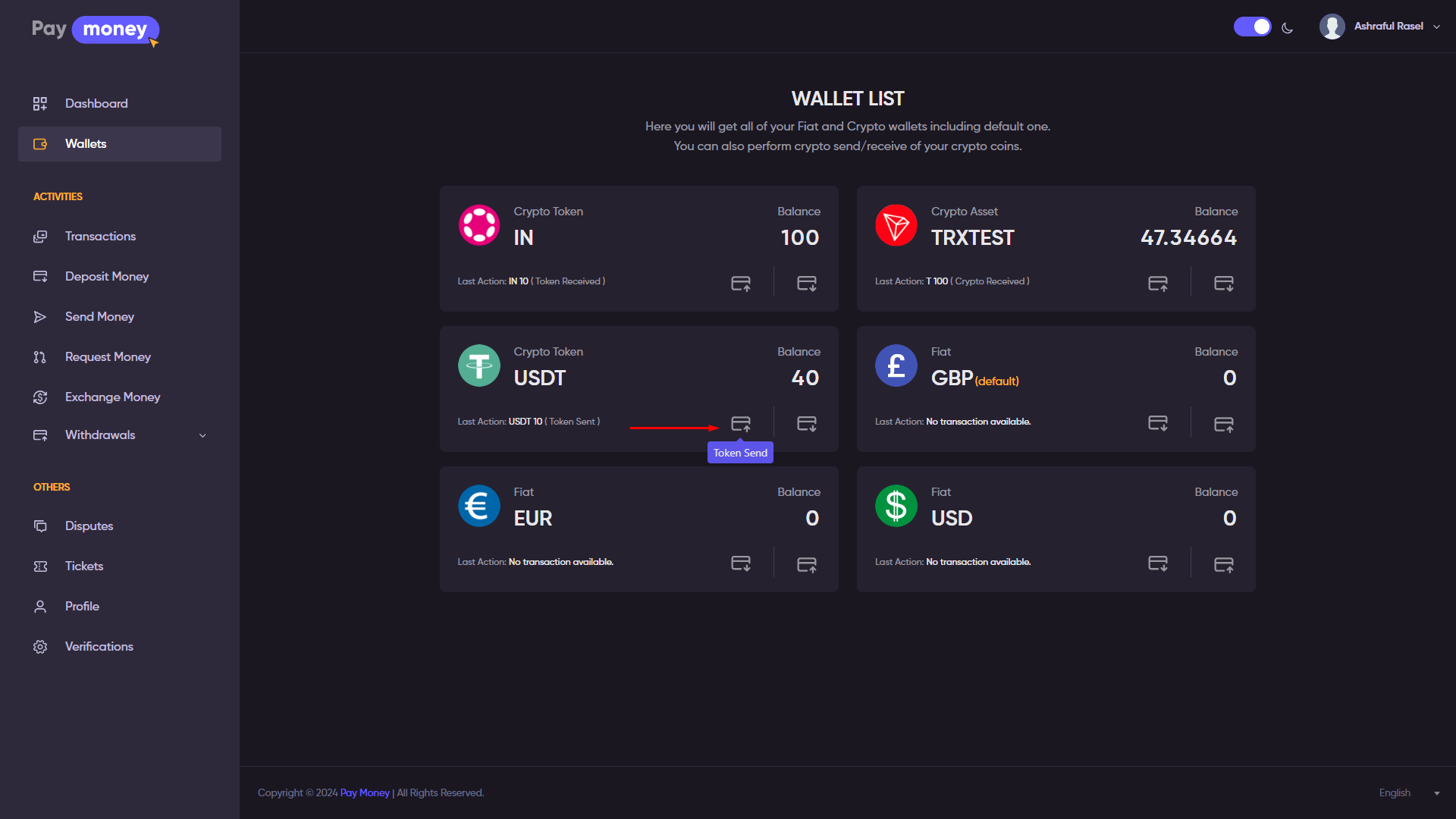Select Exchange Money in the sidebar
This screenshot has height=819, width=1456.
[112, 397]
